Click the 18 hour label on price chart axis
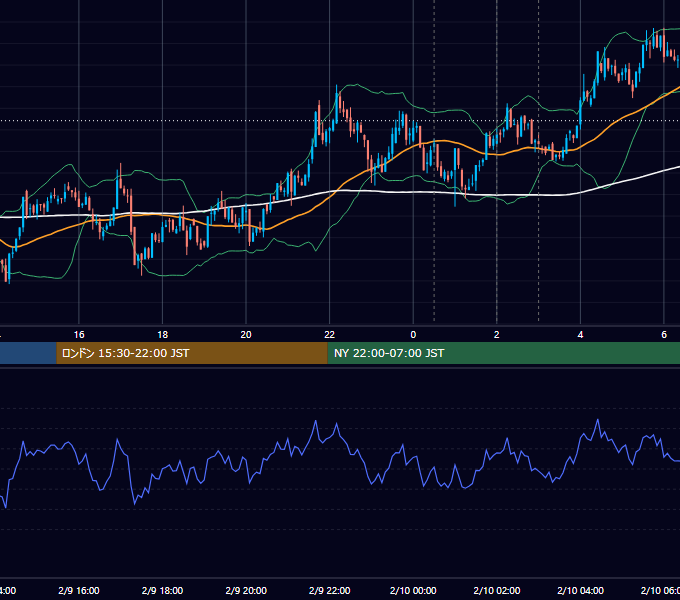Screen dimensions: 680x600 pyautogui.click(x=163, y=335)
